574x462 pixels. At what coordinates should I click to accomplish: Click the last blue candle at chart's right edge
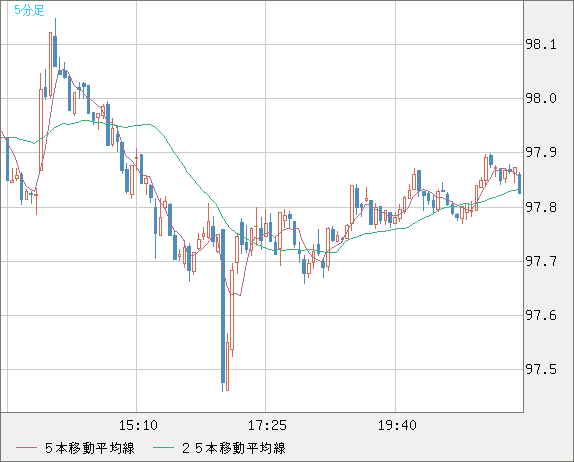pos(519,183)
